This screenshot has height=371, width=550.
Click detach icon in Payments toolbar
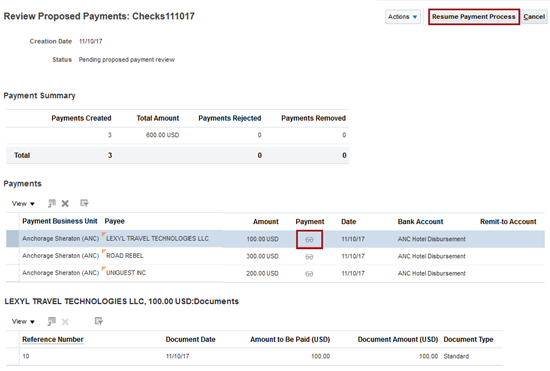[x=84, y=203]
